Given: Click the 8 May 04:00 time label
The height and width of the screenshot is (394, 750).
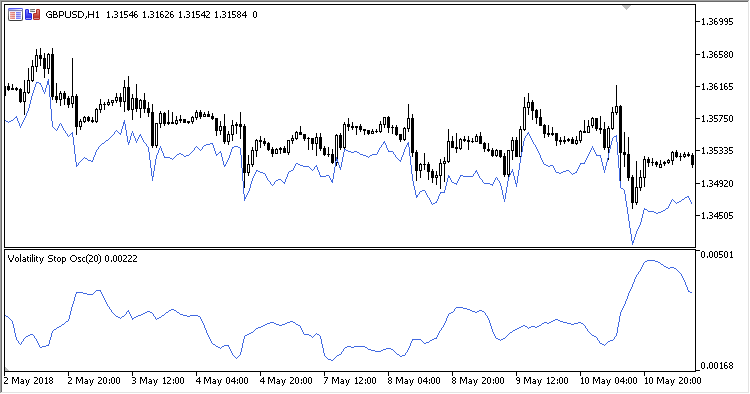Looking at the screenshot, I should 414,381.
